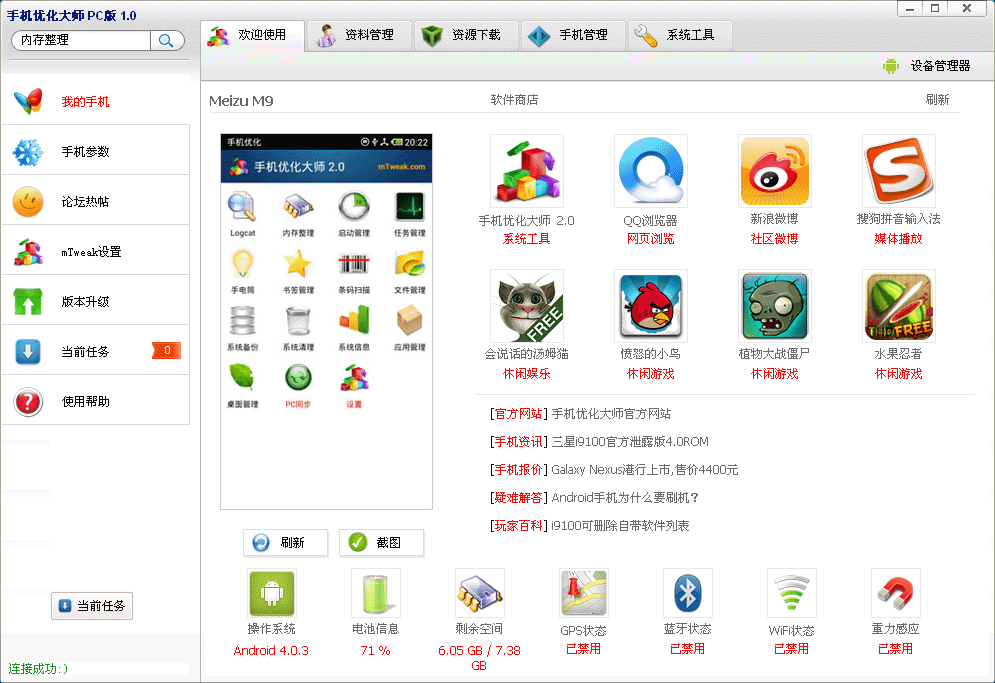Click the search magnifier icon

[167, 41]
